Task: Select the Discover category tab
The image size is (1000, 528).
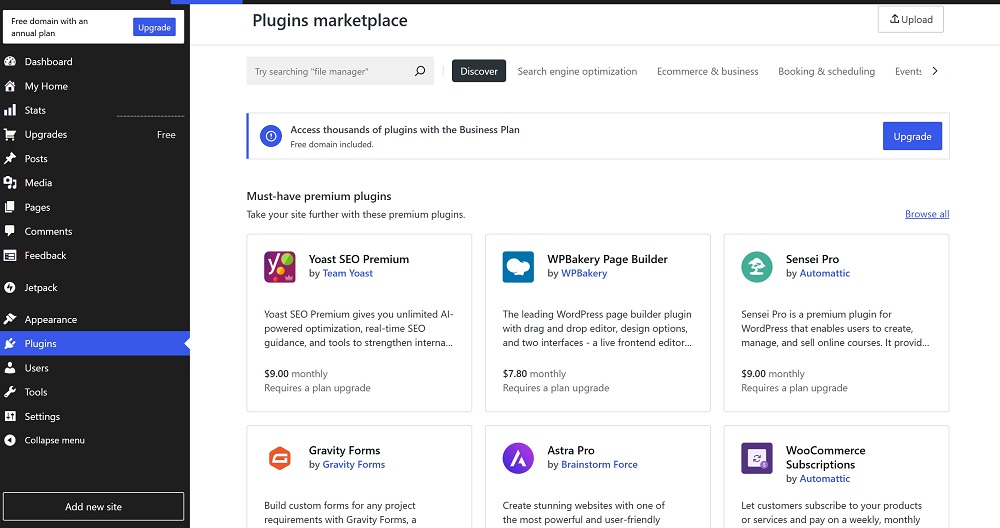Action: [x=479, y=71]
